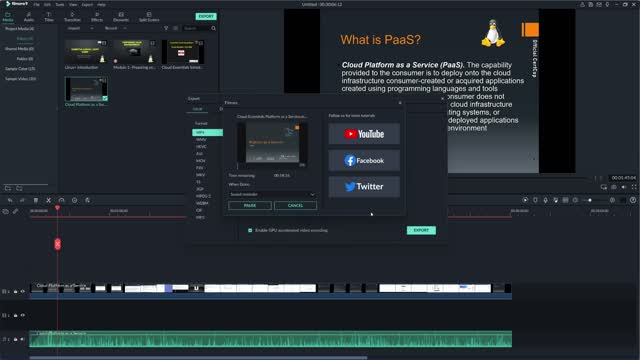Choose HEVC export format
This screenshot has width=640, height=360.
(x=201, y=147)
